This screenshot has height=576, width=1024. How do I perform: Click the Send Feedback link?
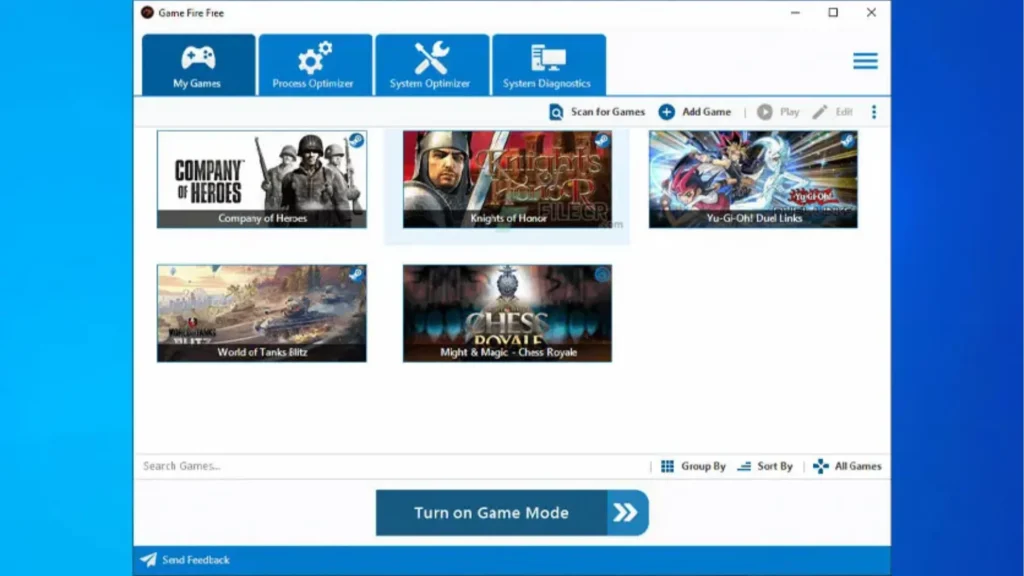pyautogui.click(x=196, y=560)
